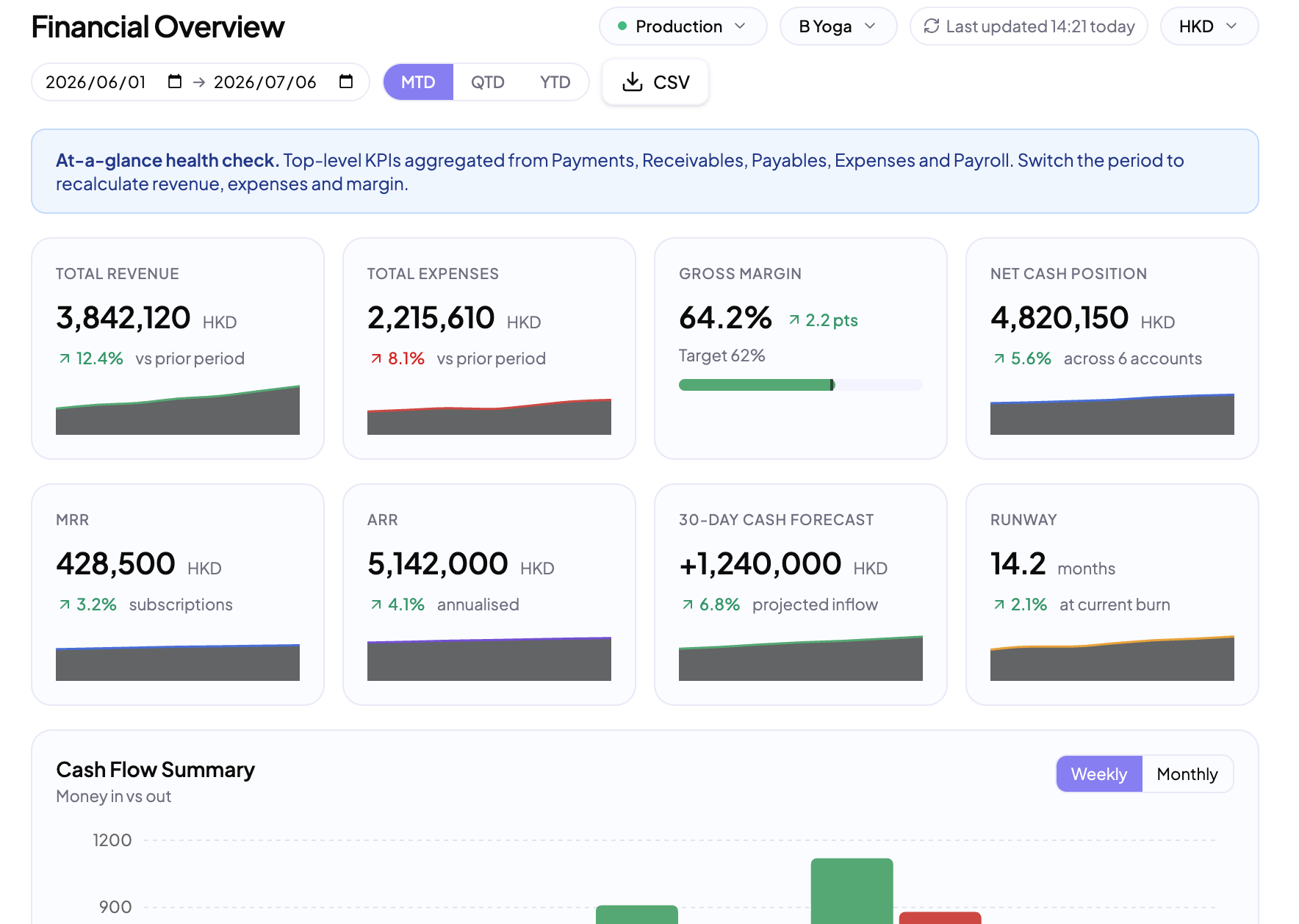Click the Runway sparkline chart

(1112, 658)
